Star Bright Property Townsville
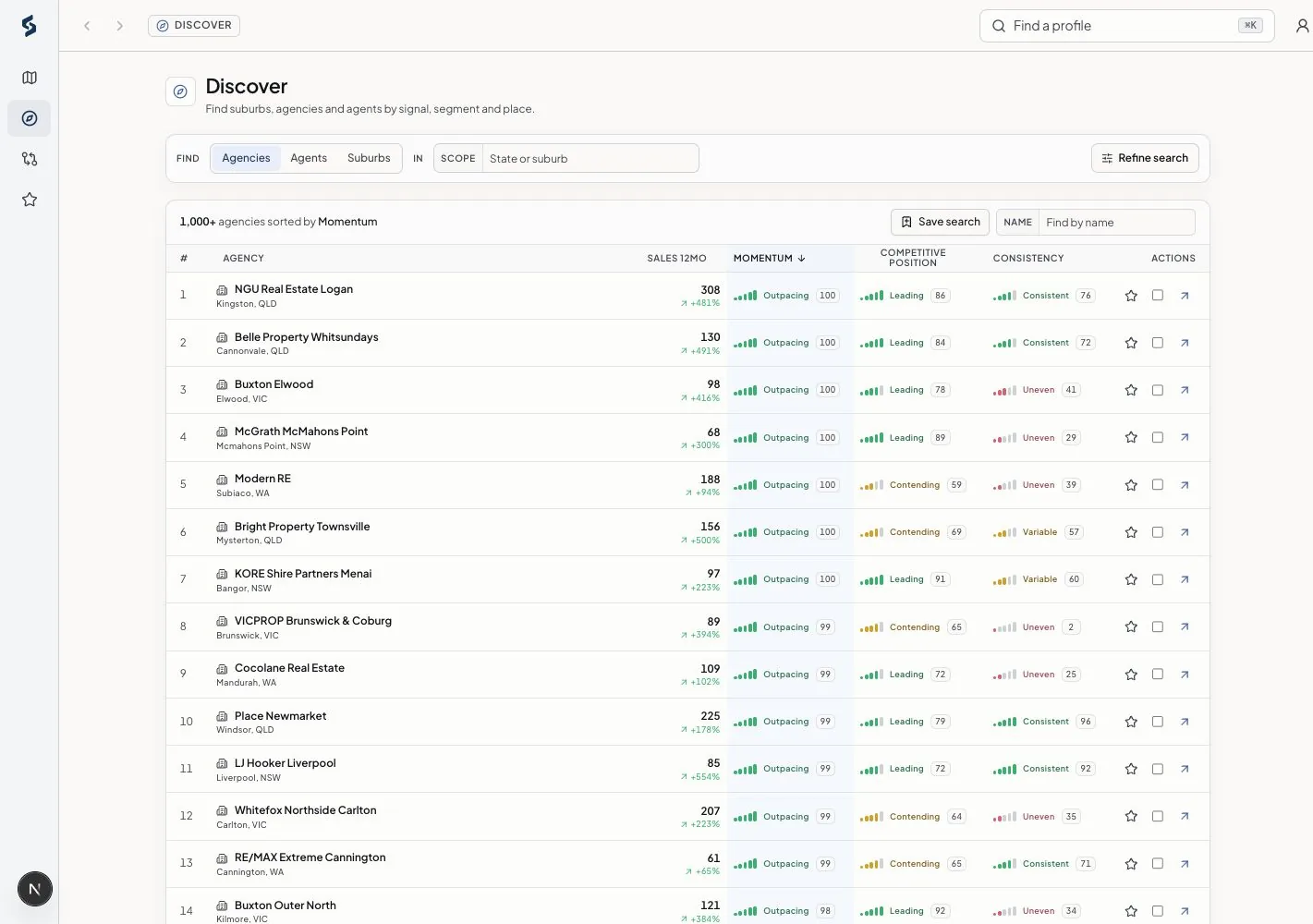Image resolution: width=1313 pixels, height=924 pixels. tap(1131, 532)
